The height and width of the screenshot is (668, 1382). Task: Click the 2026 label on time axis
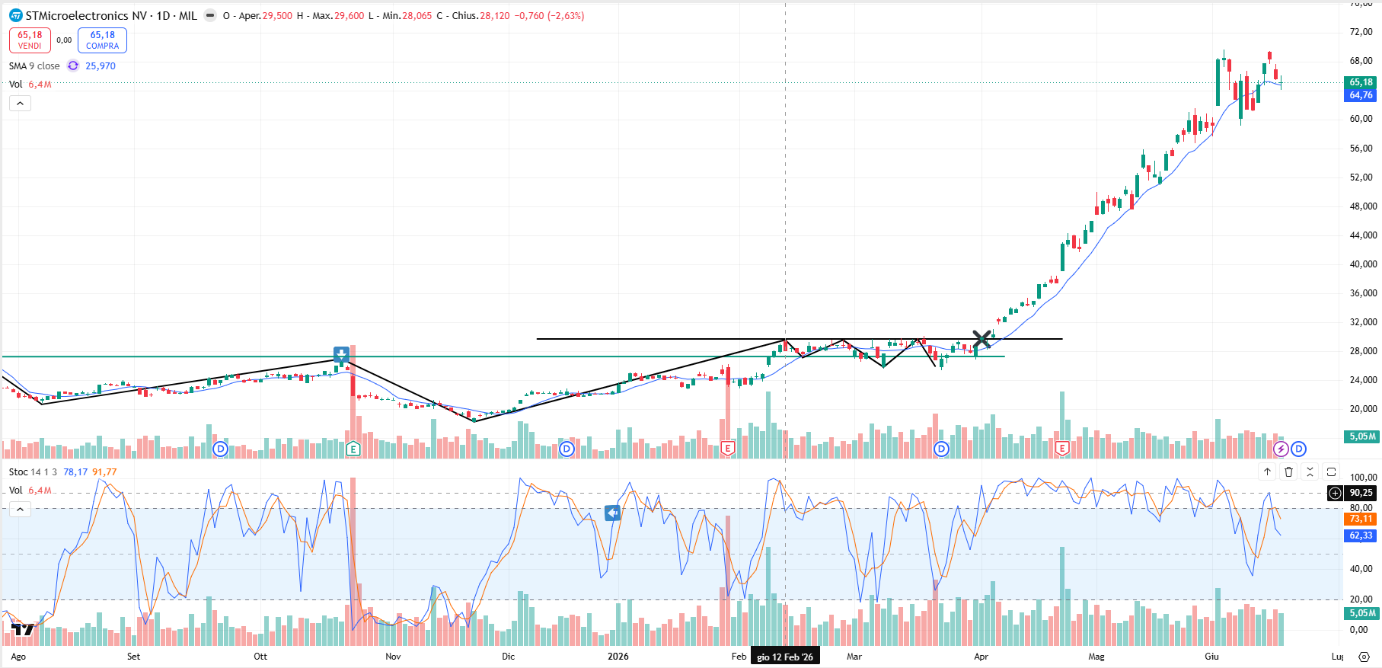(618, 657)
